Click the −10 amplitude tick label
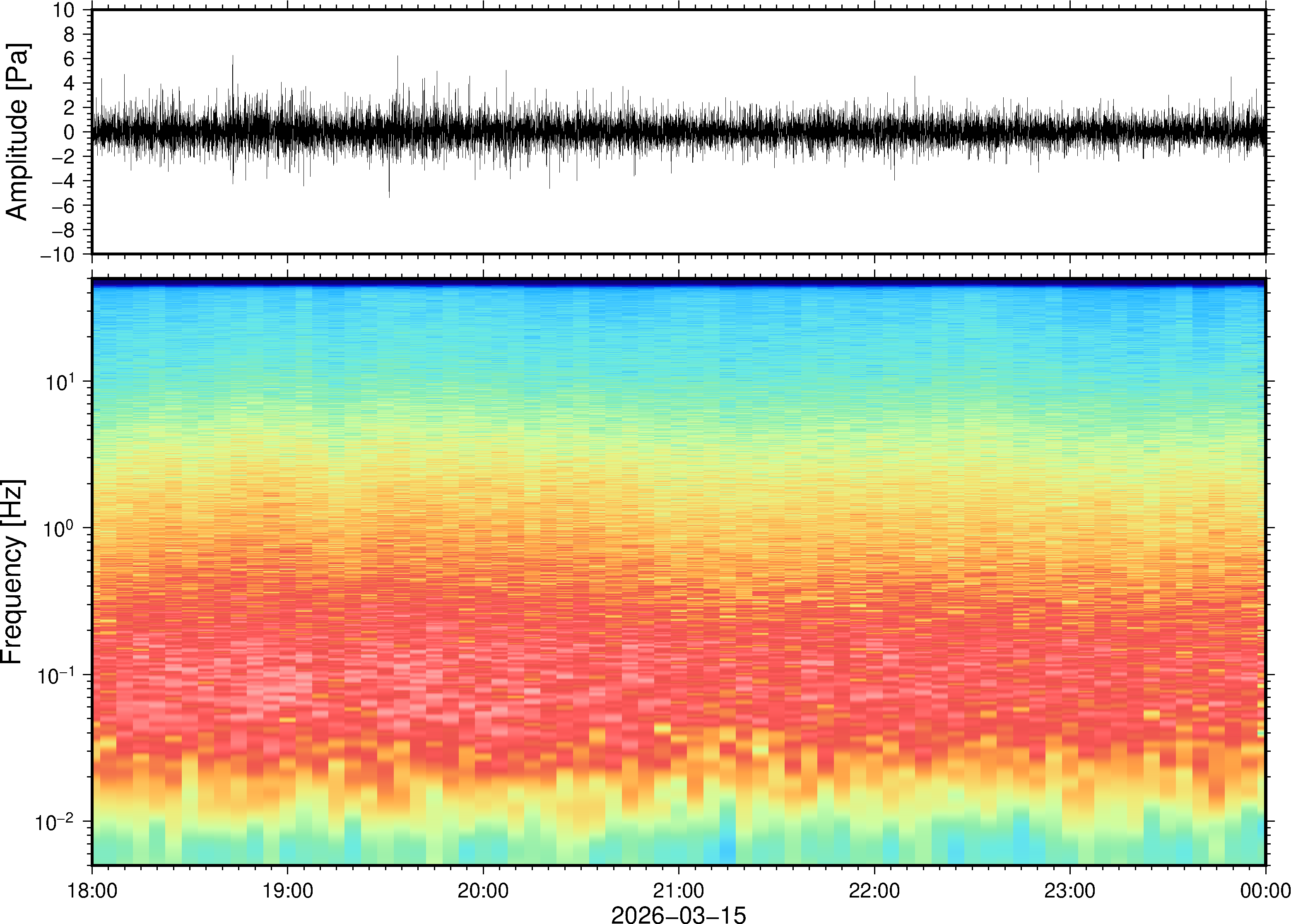This screenshot has width=1291, height=924. pyautogui.click(x=57, y=255)
